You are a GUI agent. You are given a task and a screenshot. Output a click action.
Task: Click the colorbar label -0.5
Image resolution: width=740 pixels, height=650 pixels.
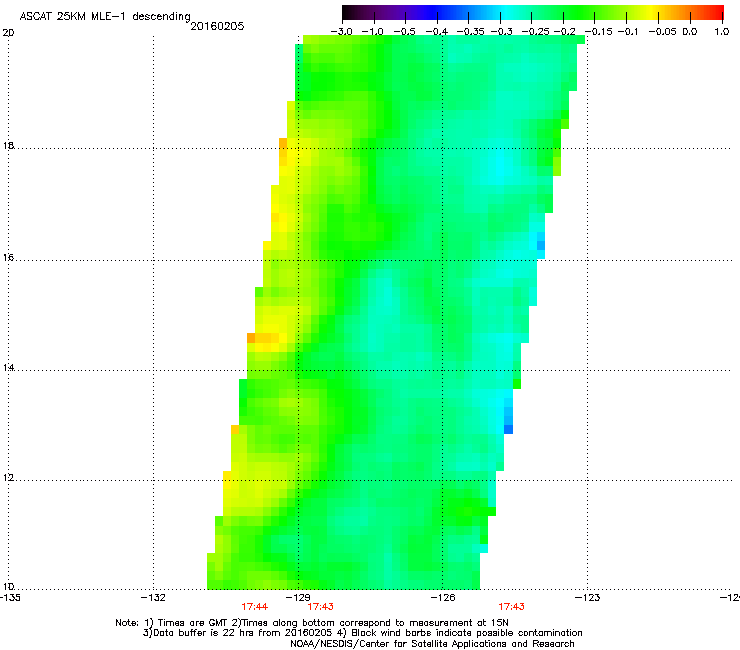pos(405,32)
